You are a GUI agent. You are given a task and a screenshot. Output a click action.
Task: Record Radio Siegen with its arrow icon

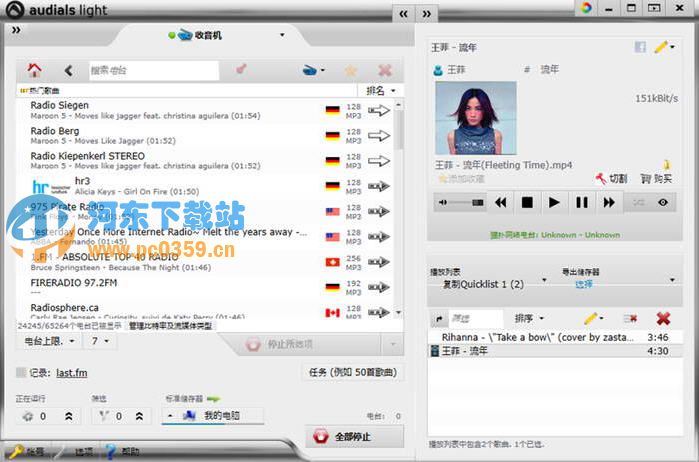point(378,110)
